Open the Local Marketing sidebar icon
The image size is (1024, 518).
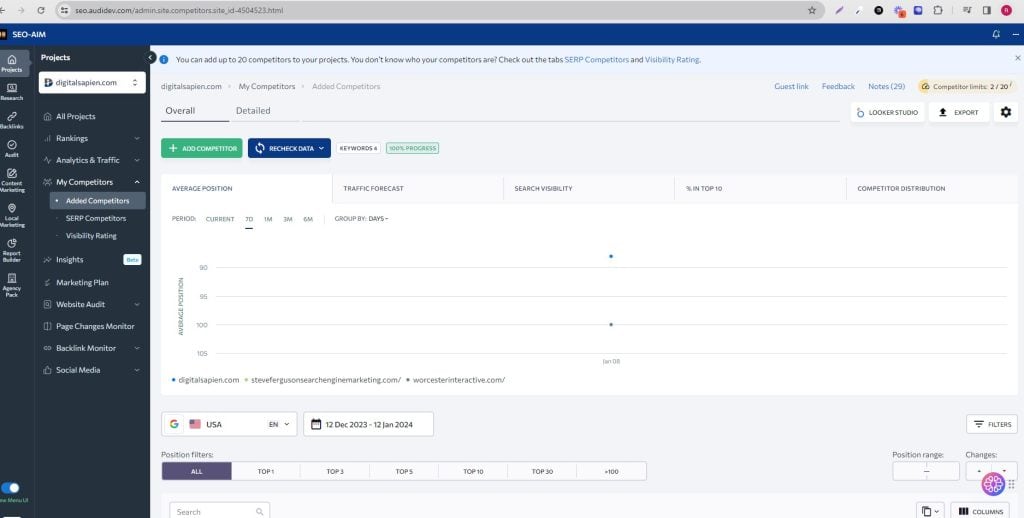point(12,216)
